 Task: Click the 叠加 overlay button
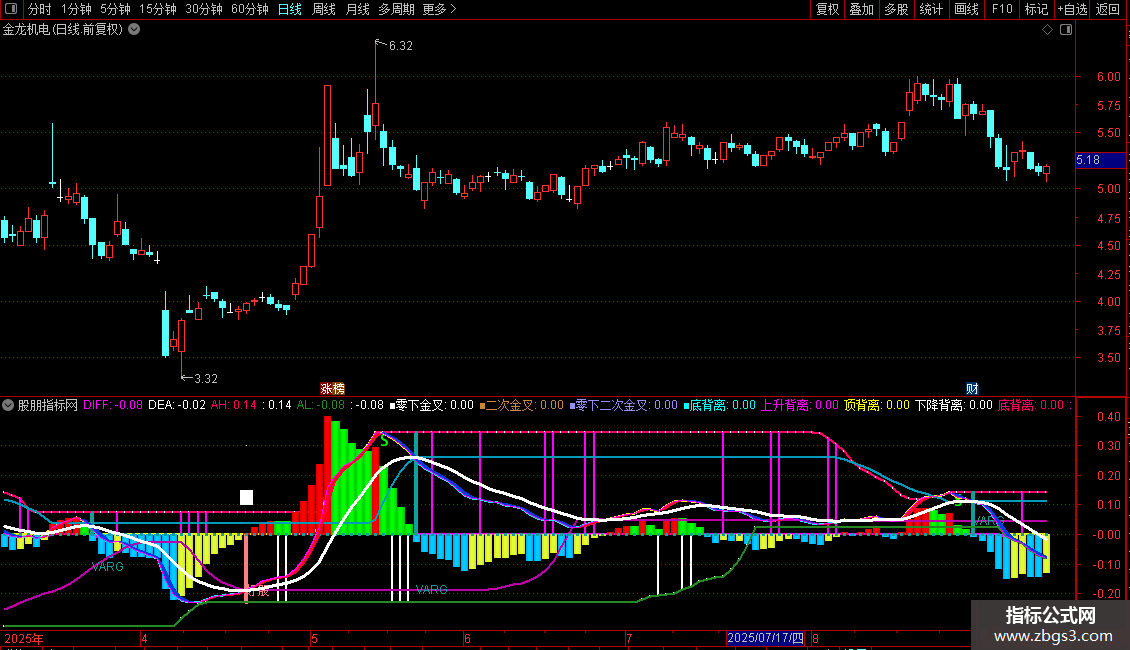pos(861,9)
